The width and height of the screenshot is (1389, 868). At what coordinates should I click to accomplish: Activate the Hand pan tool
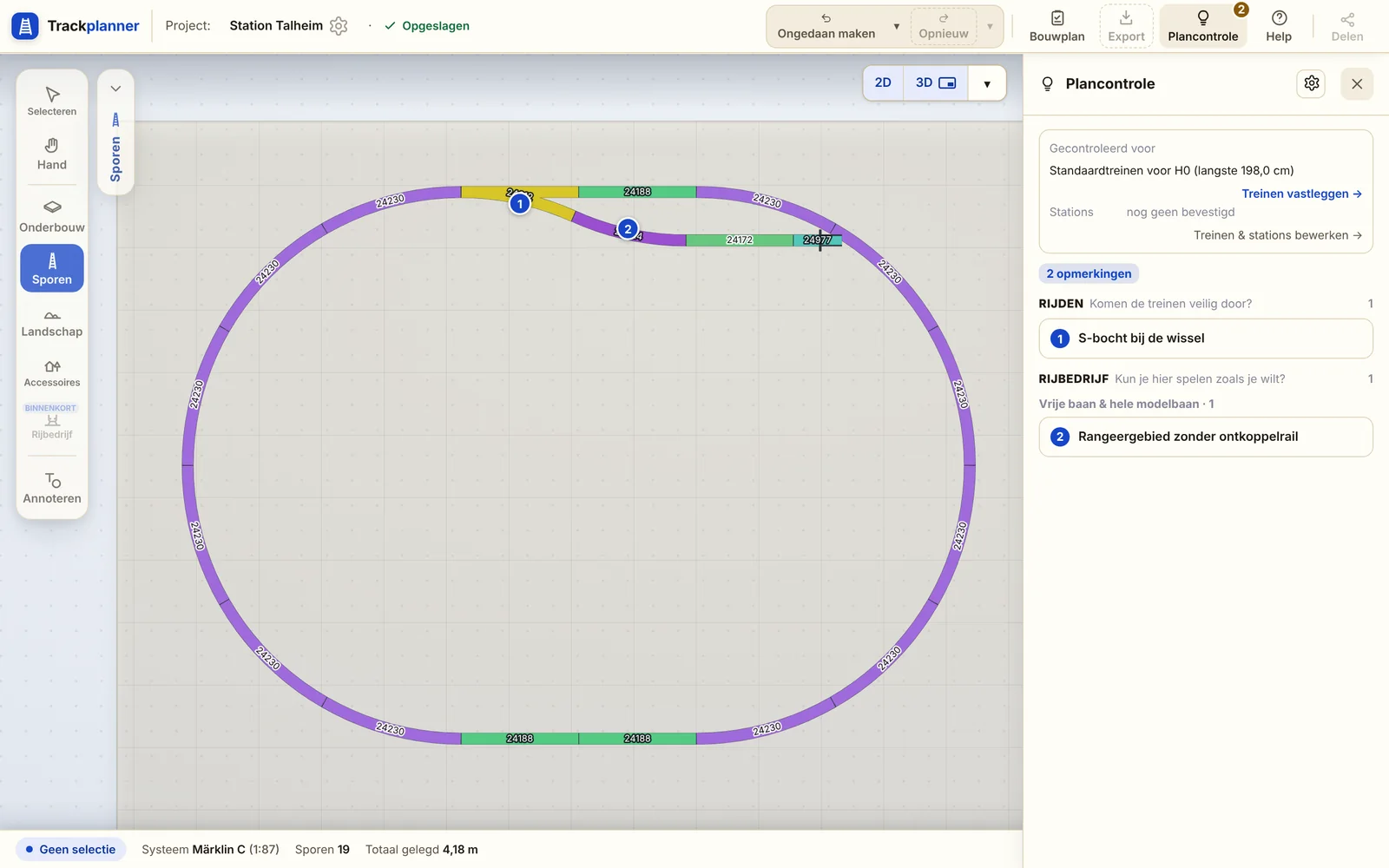52,154
